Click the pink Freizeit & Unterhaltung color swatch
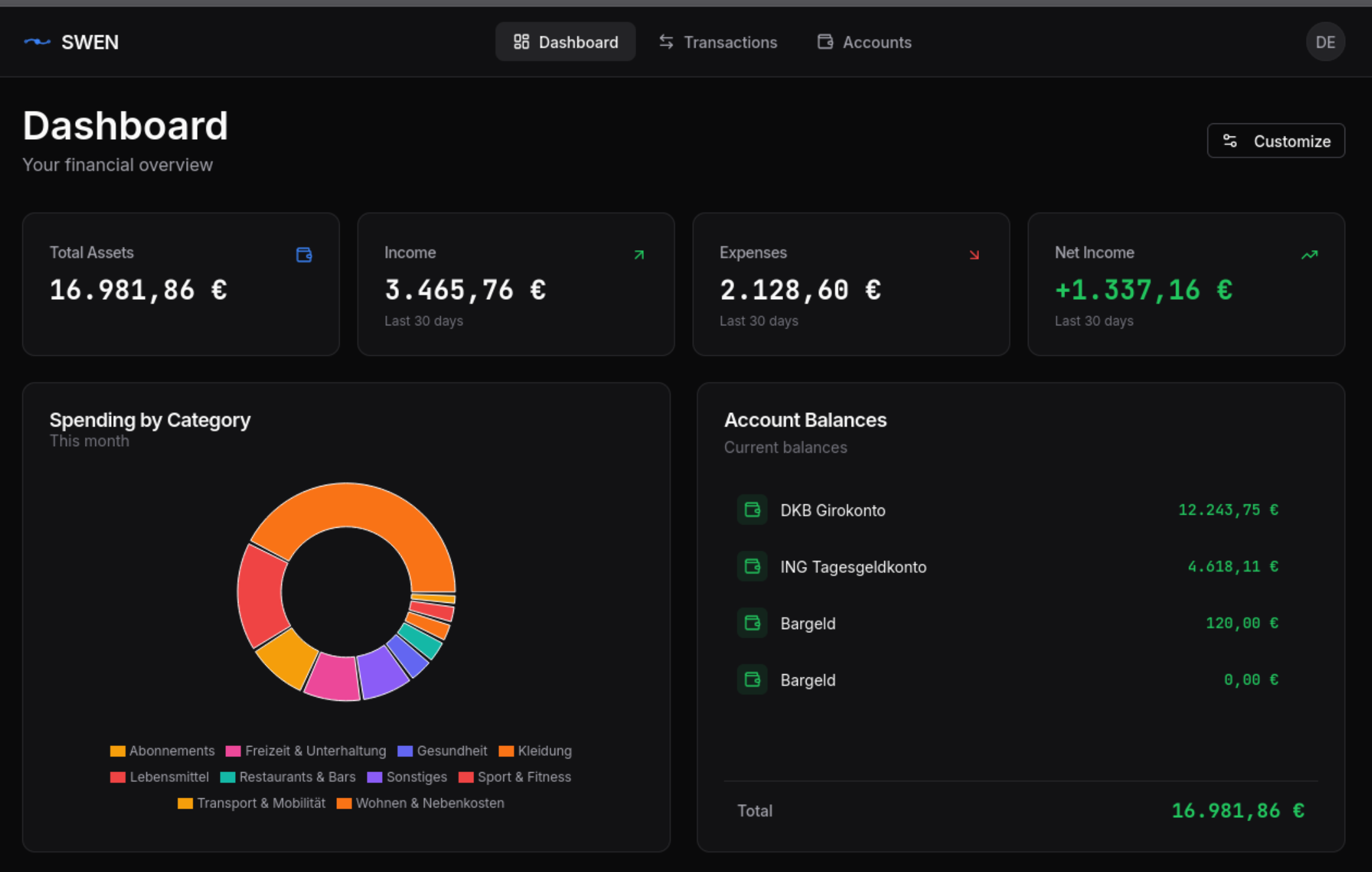The height and width of the screenshot is (872, 1372). (x=232, y=751)
